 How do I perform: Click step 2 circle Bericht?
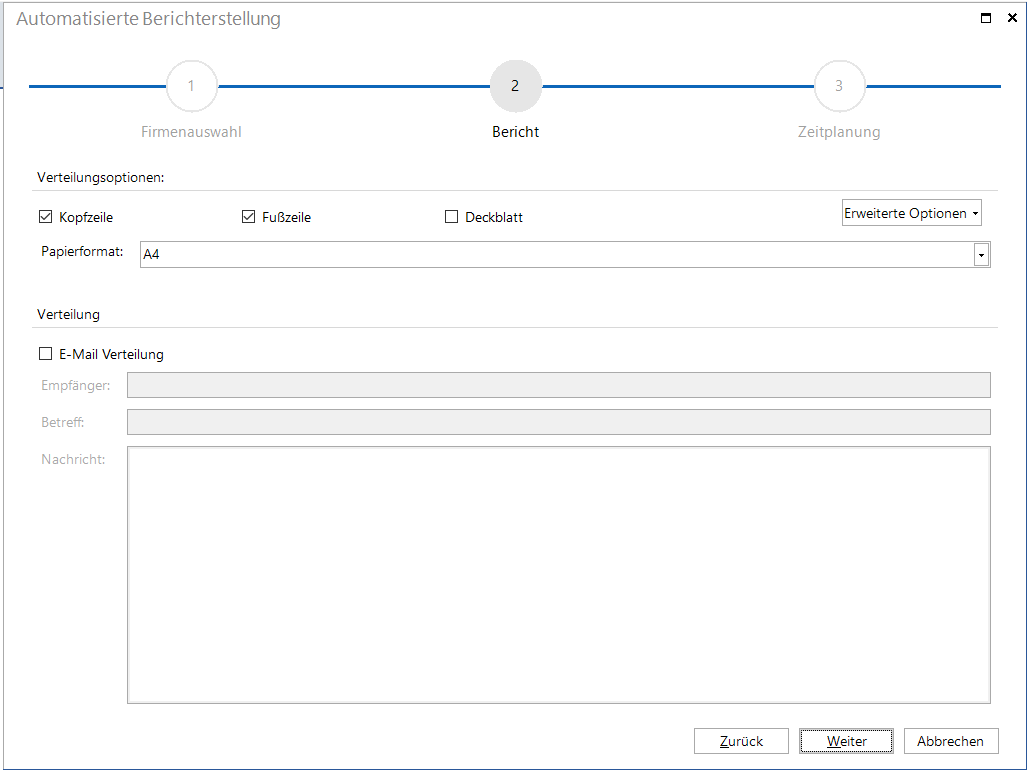click(x=515, y=86)
